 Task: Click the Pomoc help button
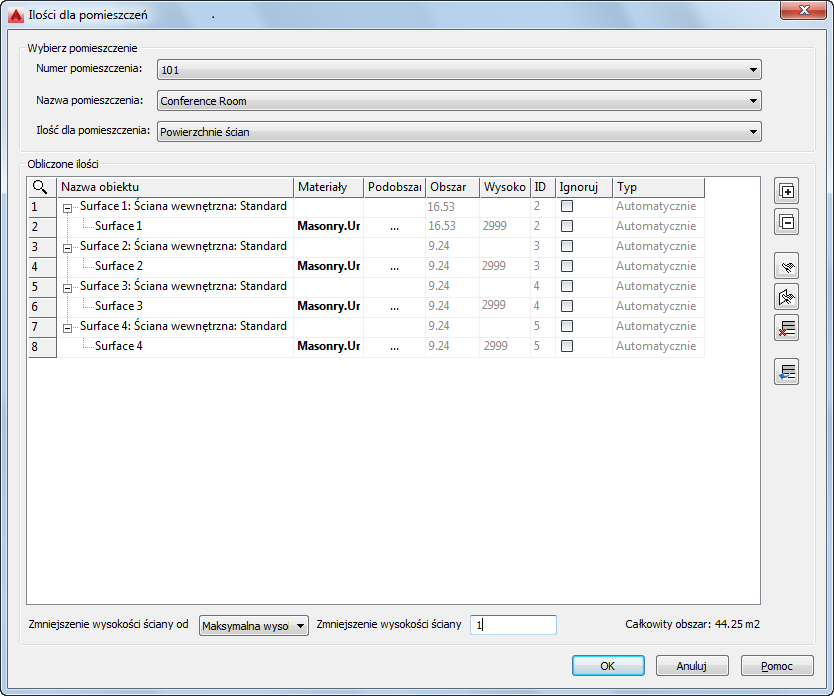pyautogui.click(x=777, y=666)
